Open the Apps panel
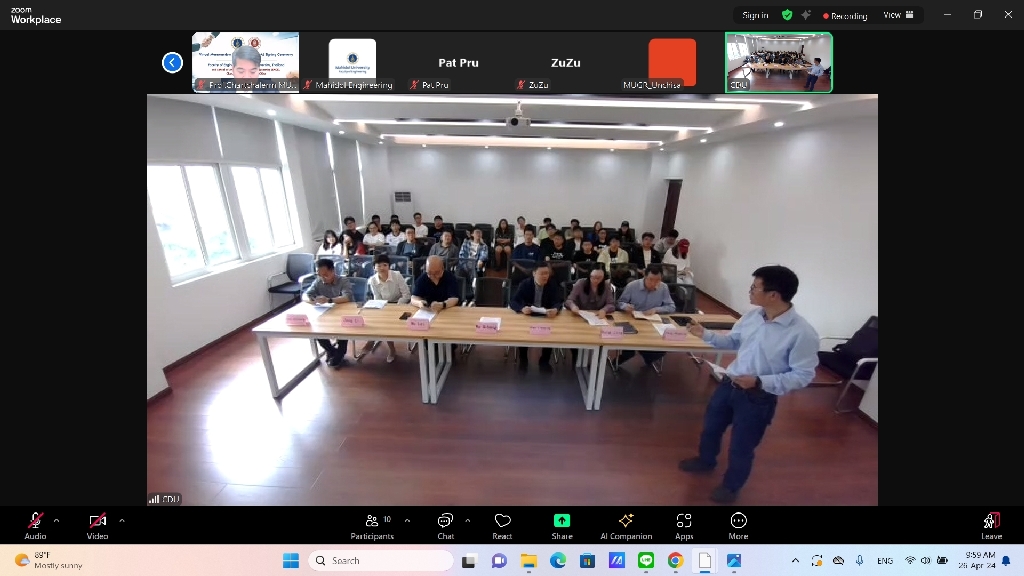The image size is (1024, 576). tap(684, 524)
